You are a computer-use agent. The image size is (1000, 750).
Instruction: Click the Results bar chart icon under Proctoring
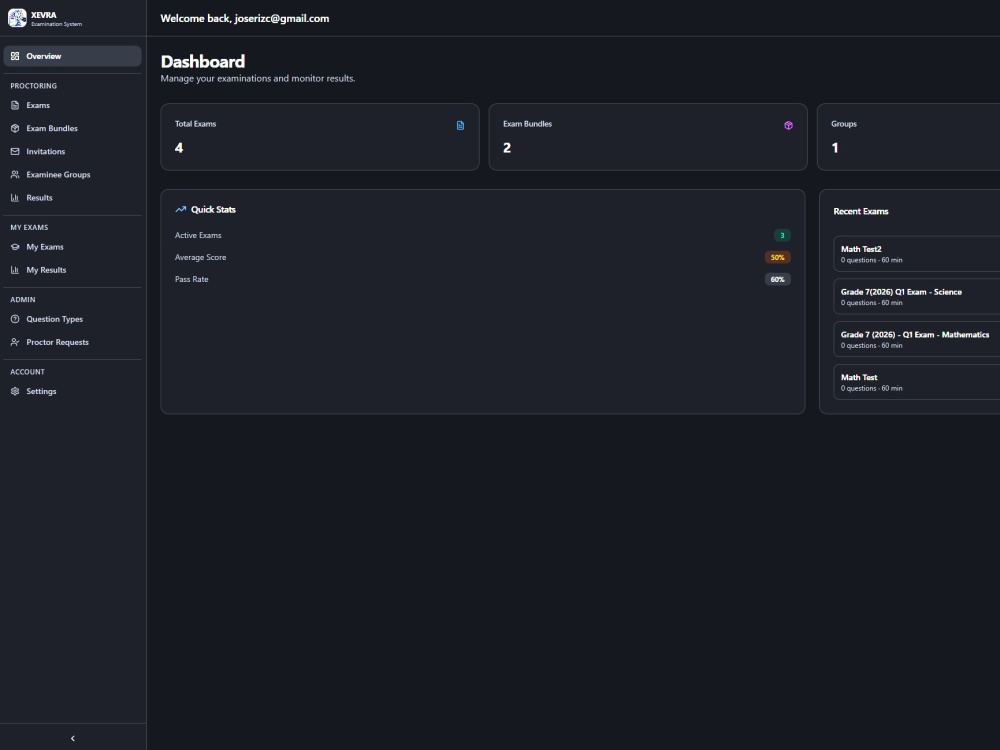[x=15, y=198]
